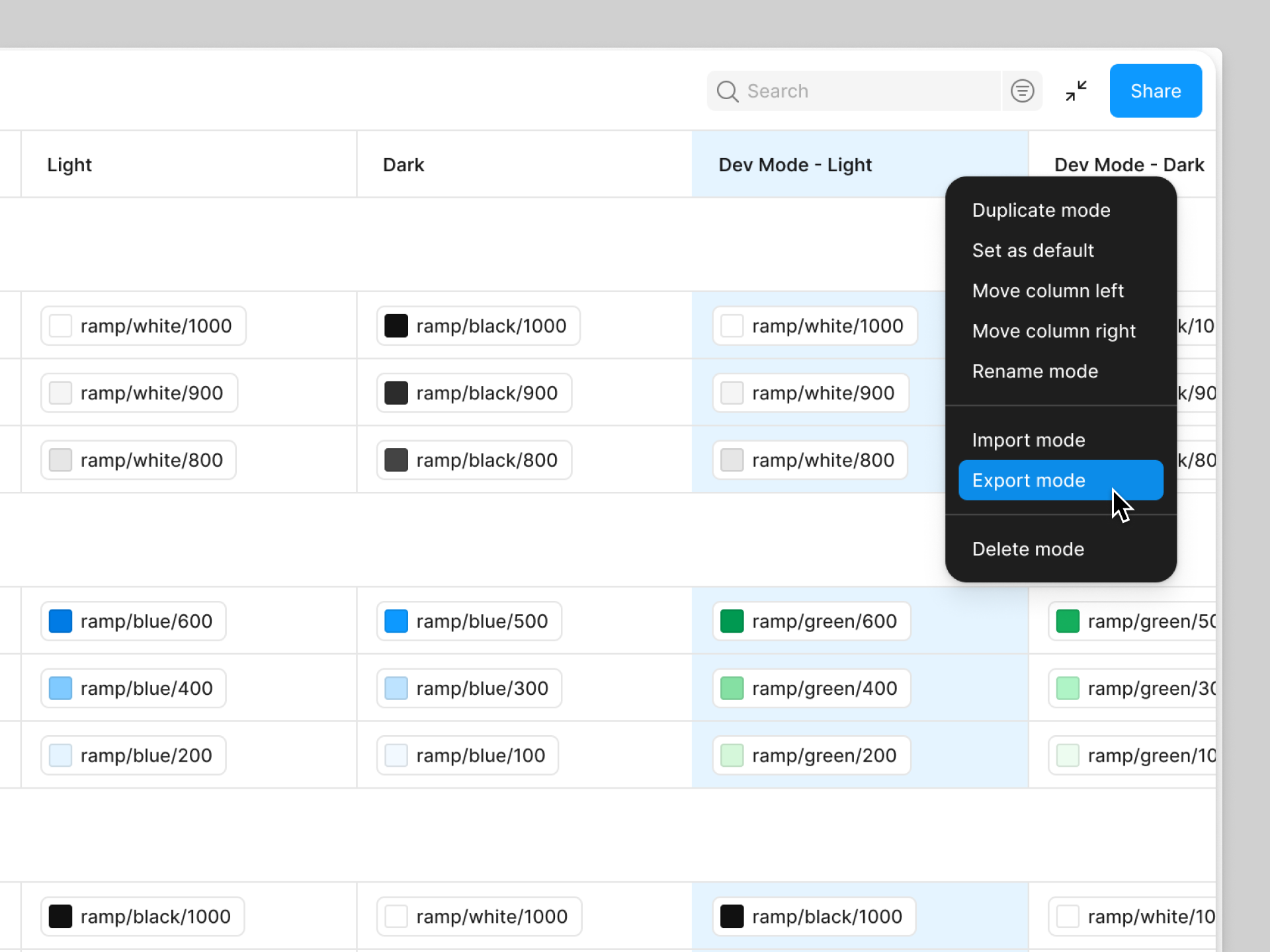1270x952 pixels.
Task: Click the green ramp/green/600 swatch
Action: point(732,621)
